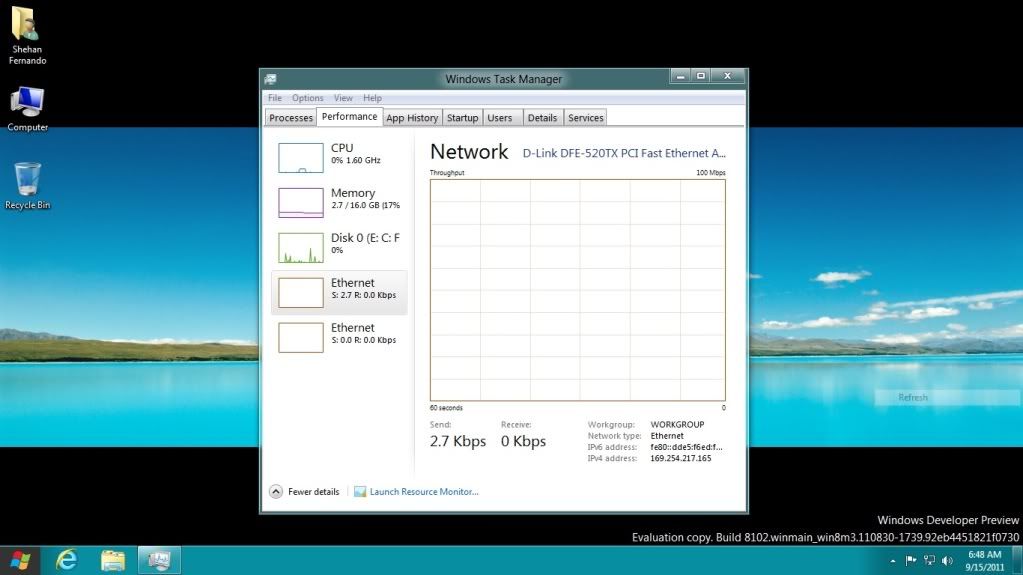This screenshot has width=1023, height=575.
Task: Open the File menu
Action: tap(275, 98)
